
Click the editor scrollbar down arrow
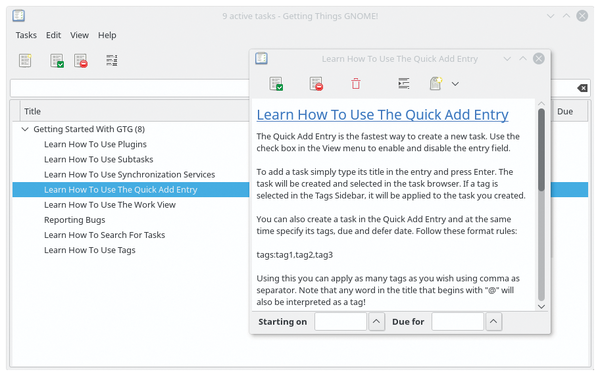tap(541, 306)
